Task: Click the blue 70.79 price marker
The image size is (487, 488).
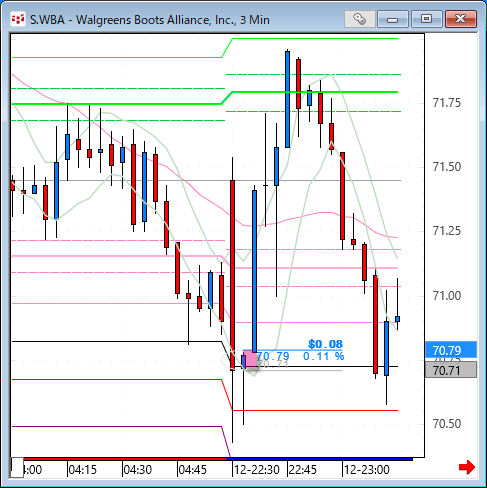Action: point(451,350)
